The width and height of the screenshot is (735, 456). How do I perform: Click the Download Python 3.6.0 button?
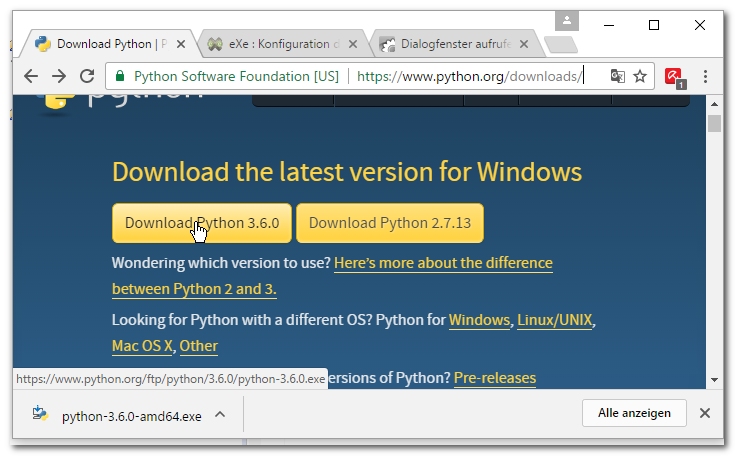202,223
